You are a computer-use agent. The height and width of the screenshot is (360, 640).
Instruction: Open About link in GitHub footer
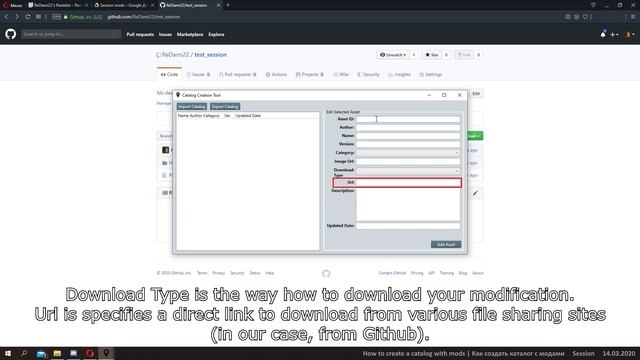point(478,273)
